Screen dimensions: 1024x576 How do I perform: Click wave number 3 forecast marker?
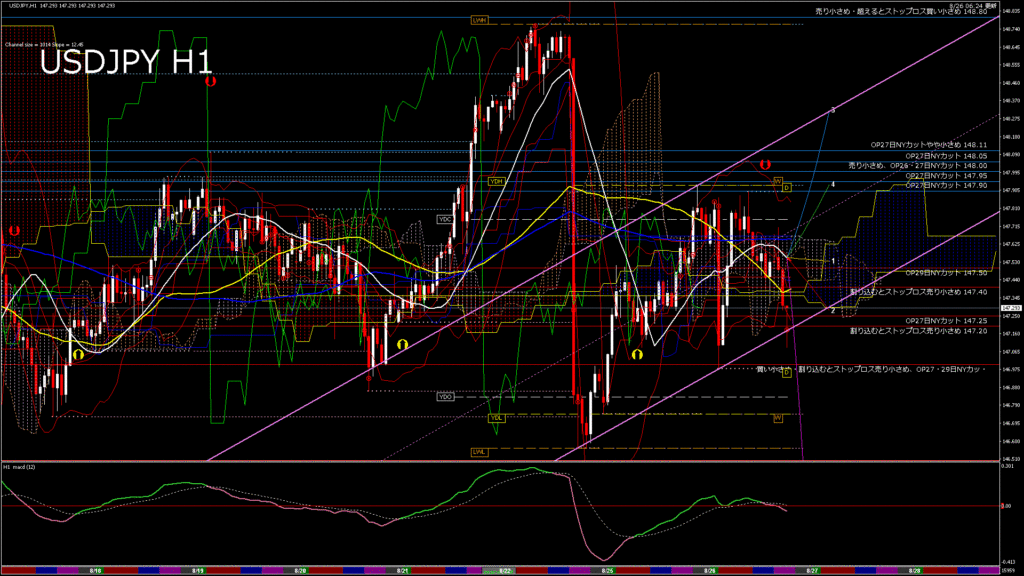tap(833, 109)
